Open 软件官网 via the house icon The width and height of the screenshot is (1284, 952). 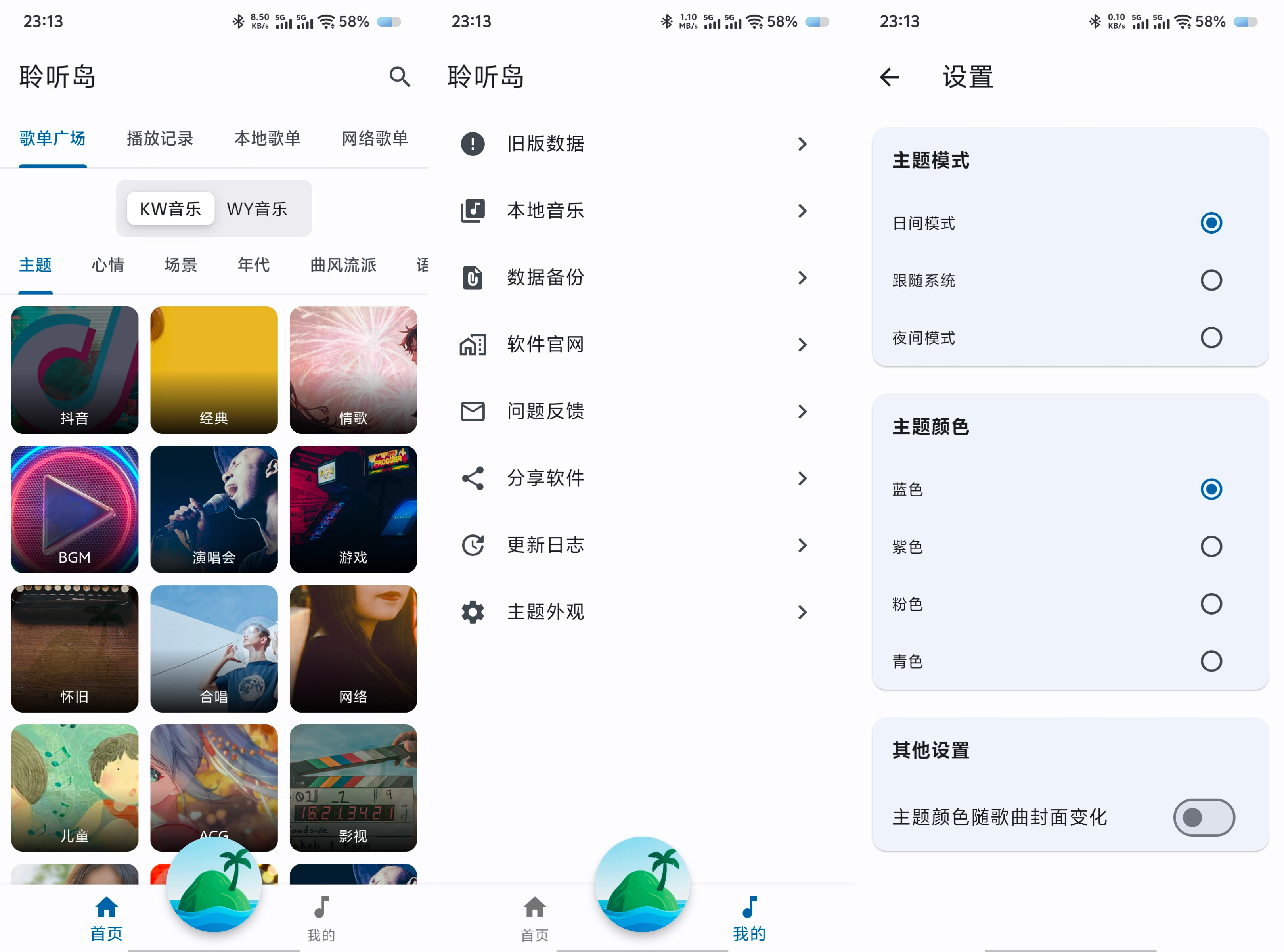tap(473, 345)
